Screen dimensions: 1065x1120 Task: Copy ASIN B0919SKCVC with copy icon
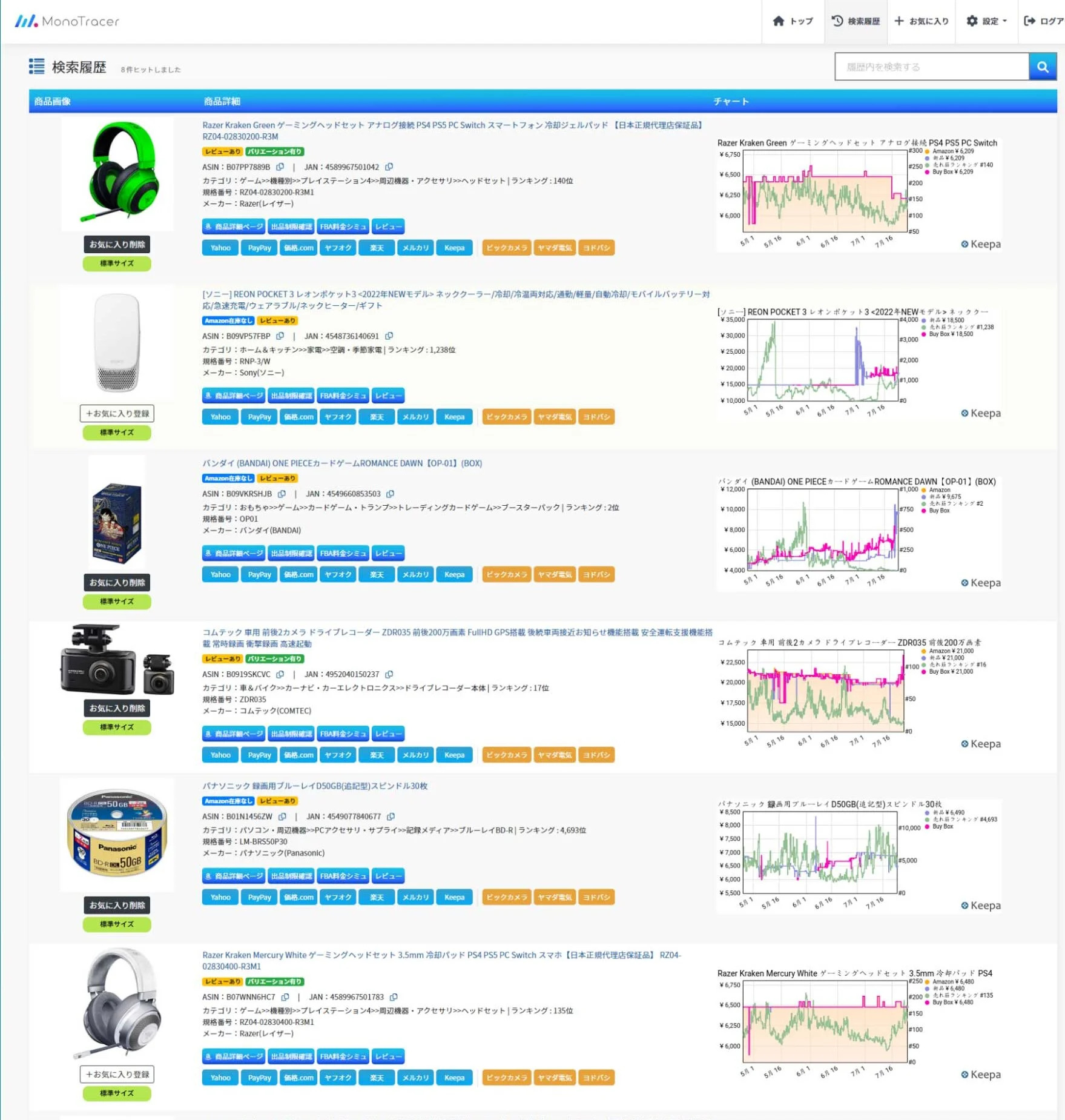[x=280, y=674]
